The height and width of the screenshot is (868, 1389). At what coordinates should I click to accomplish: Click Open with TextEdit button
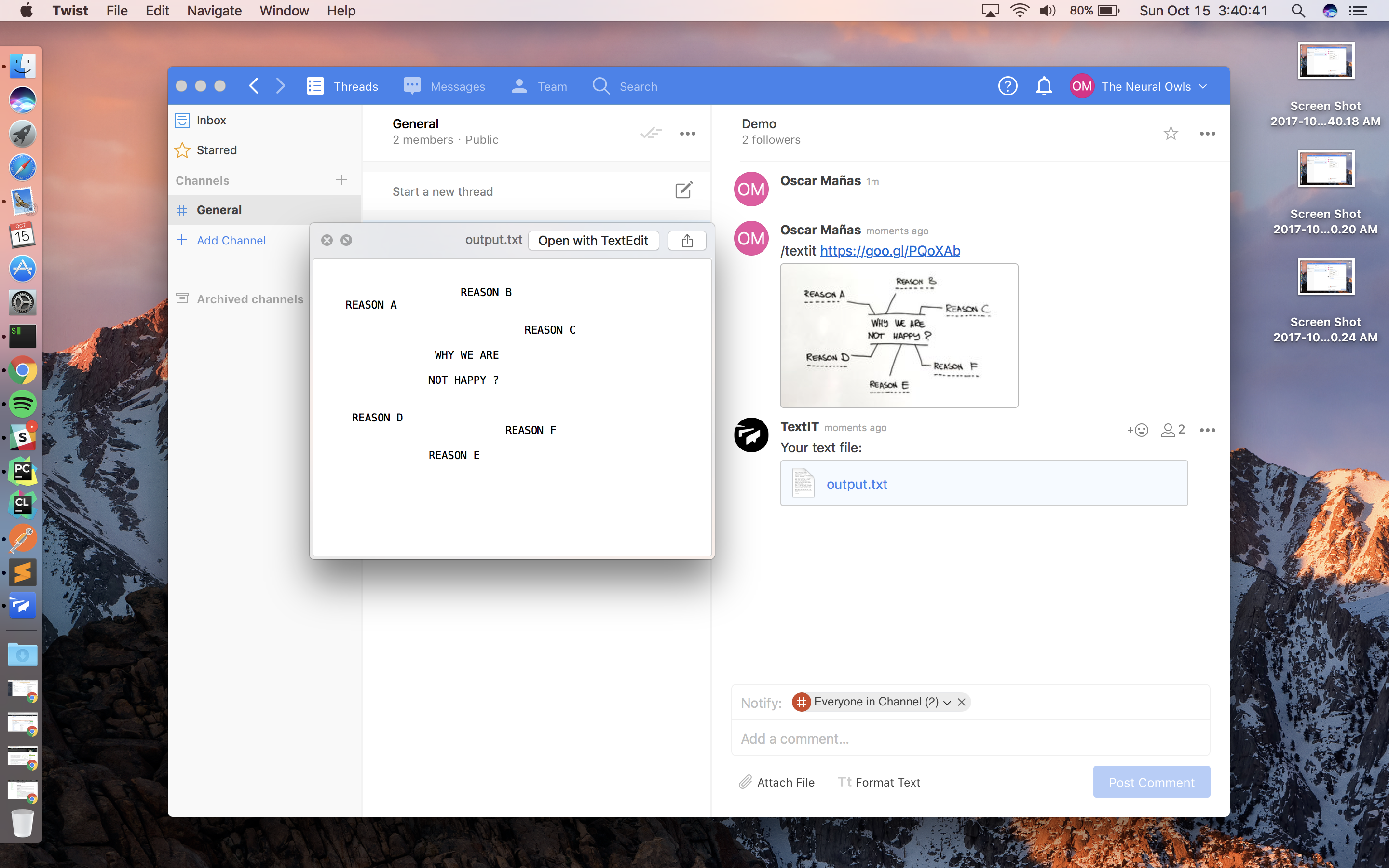pos(593,241)
